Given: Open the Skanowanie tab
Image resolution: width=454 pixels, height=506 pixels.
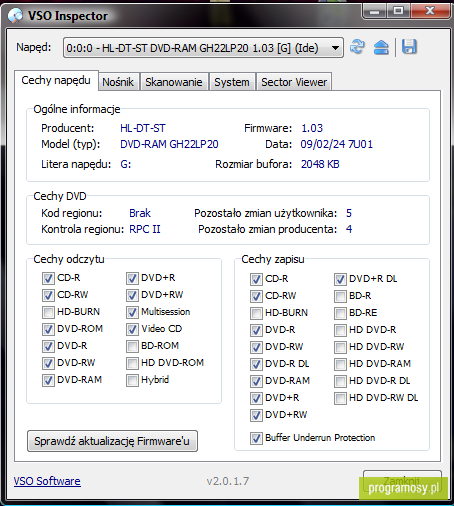Looking at the screenshot, I should point(174,82).
